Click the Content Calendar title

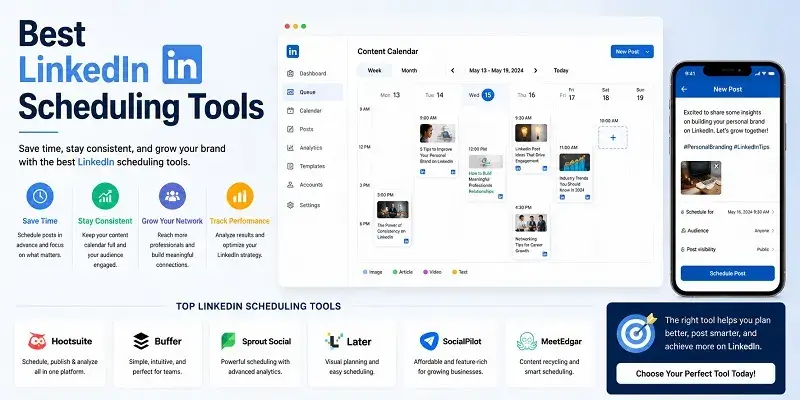pos(388,52)
